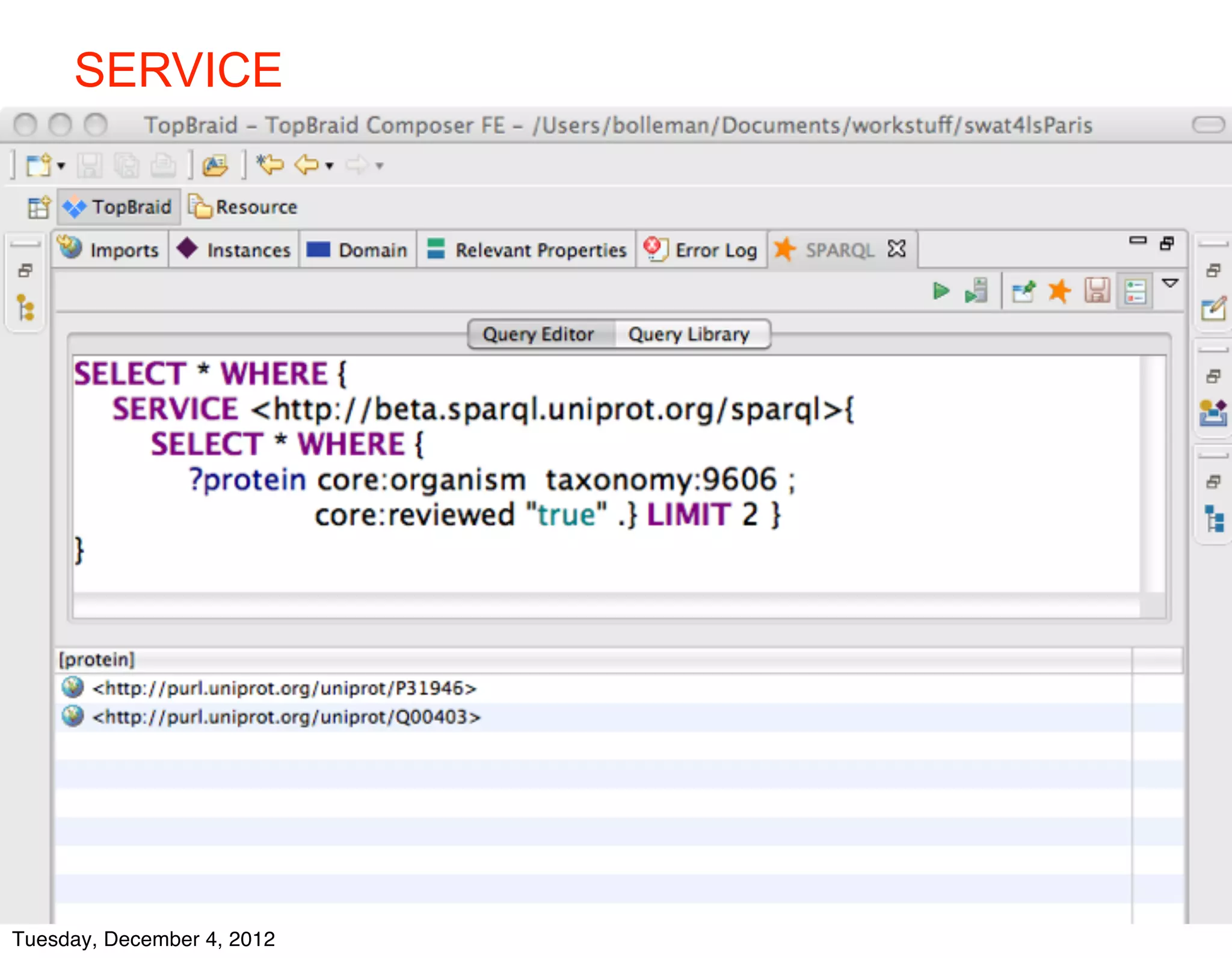The height and width of the screenshot is (958, 1232).
Task: Click the orange star icon in SPARQL toolbar
Action: tap(1059, 291)
